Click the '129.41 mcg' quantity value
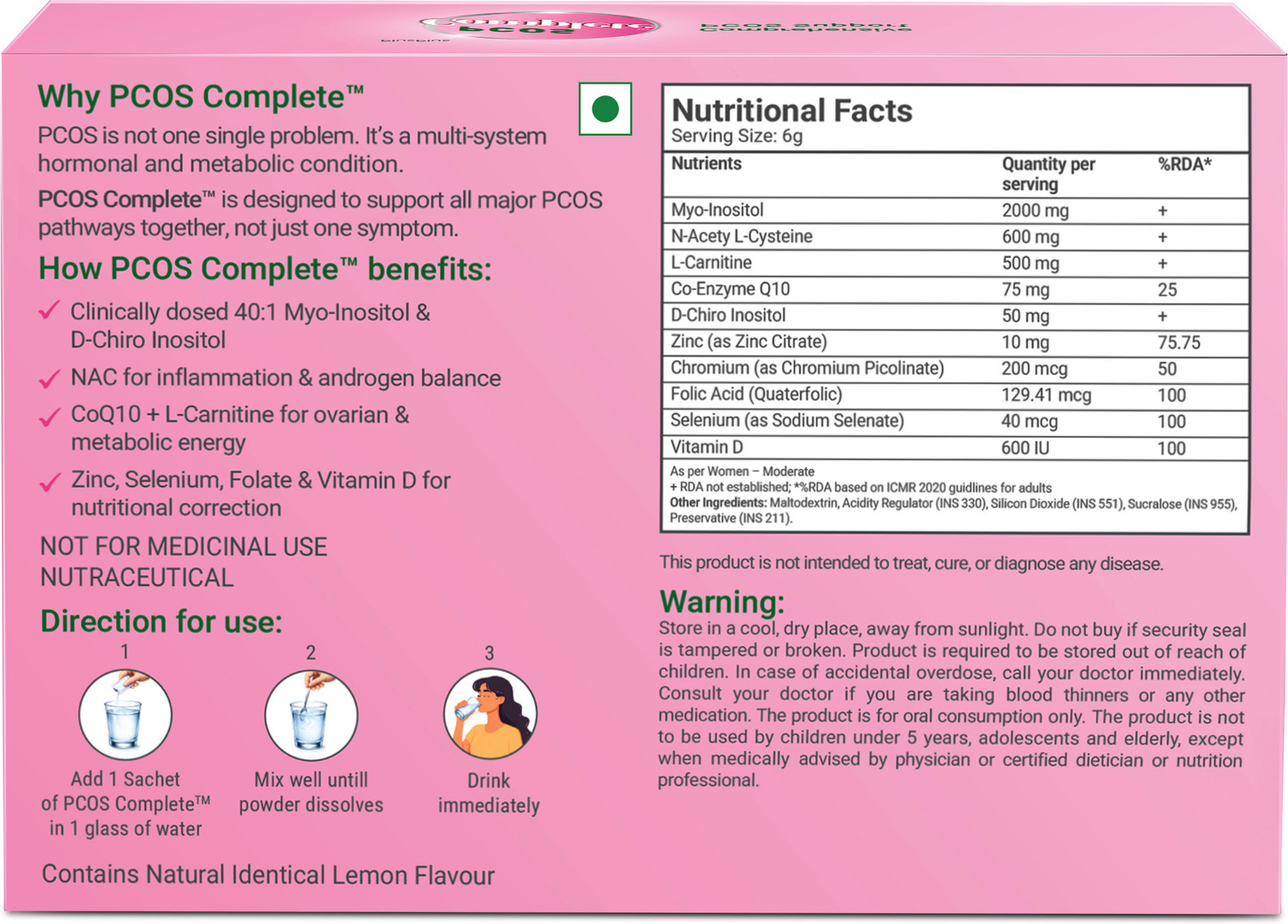 point(1046,395)
